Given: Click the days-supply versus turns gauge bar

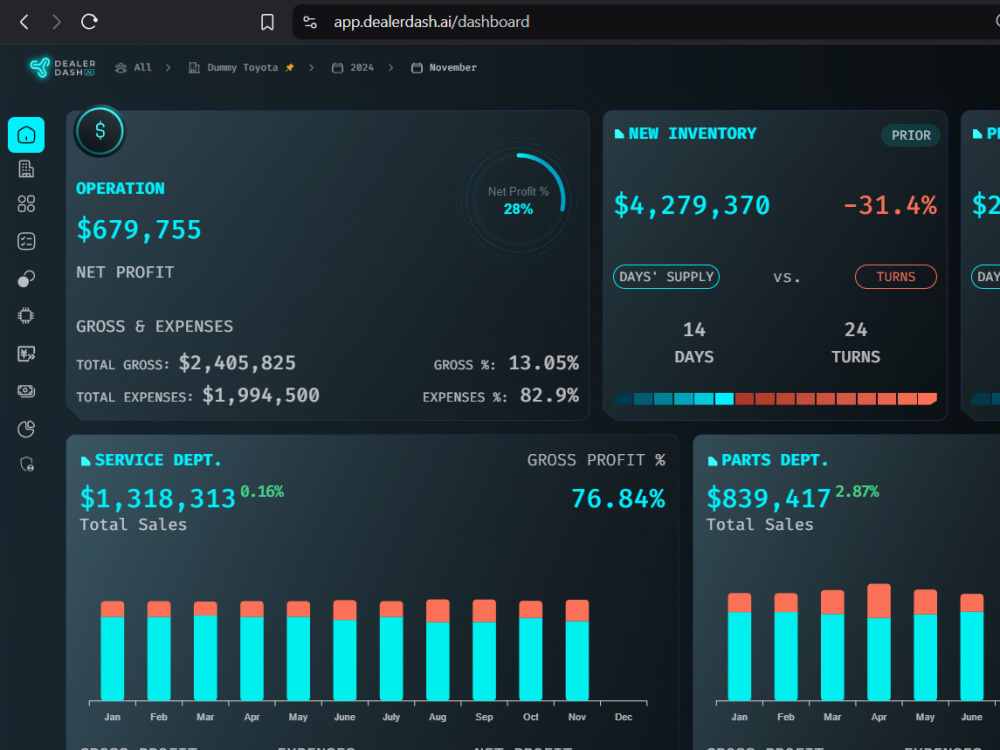Looking at the screenshot, I should 775,399.
